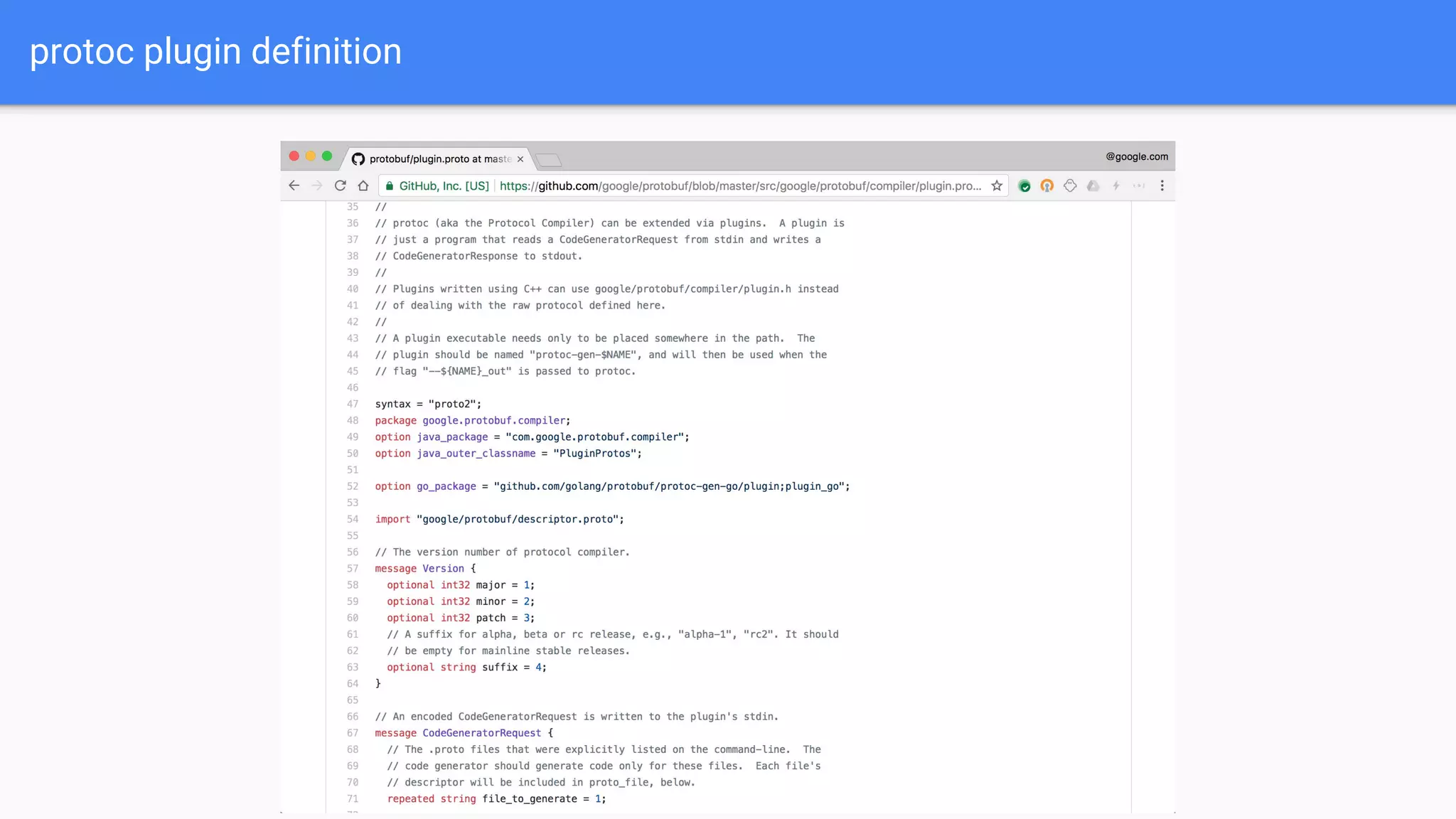Click the 'be empty for mainline stable releases.' comment
Image resolution: width=1456 pixels, height=819 pixels.
coord(508,651)
